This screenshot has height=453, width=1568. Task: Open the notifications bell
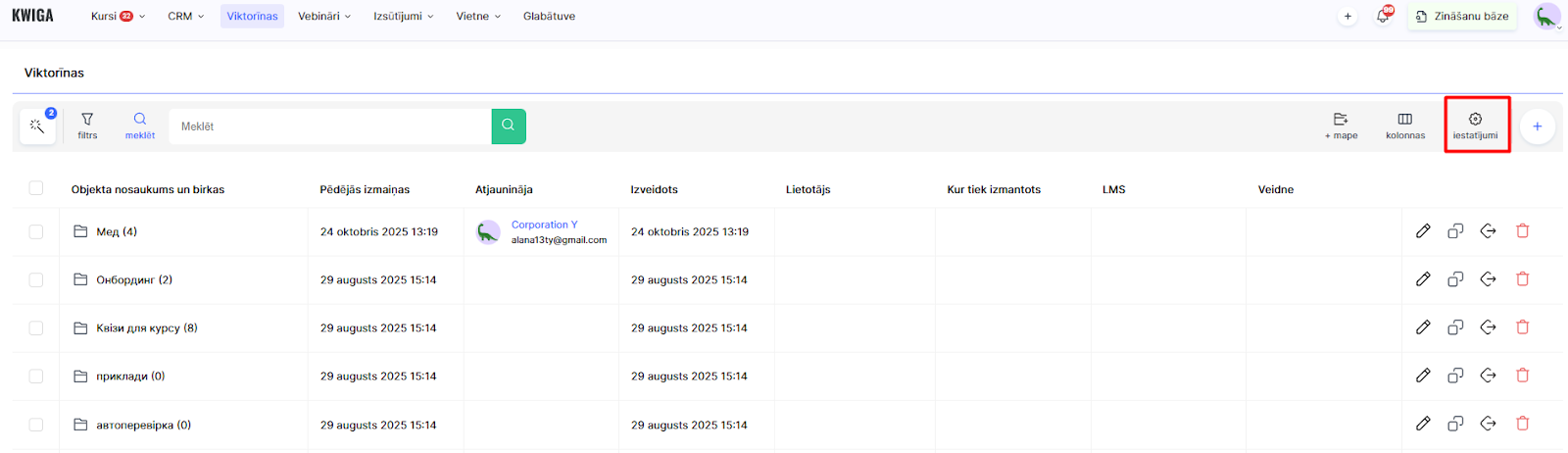[x=1383, y=17]
